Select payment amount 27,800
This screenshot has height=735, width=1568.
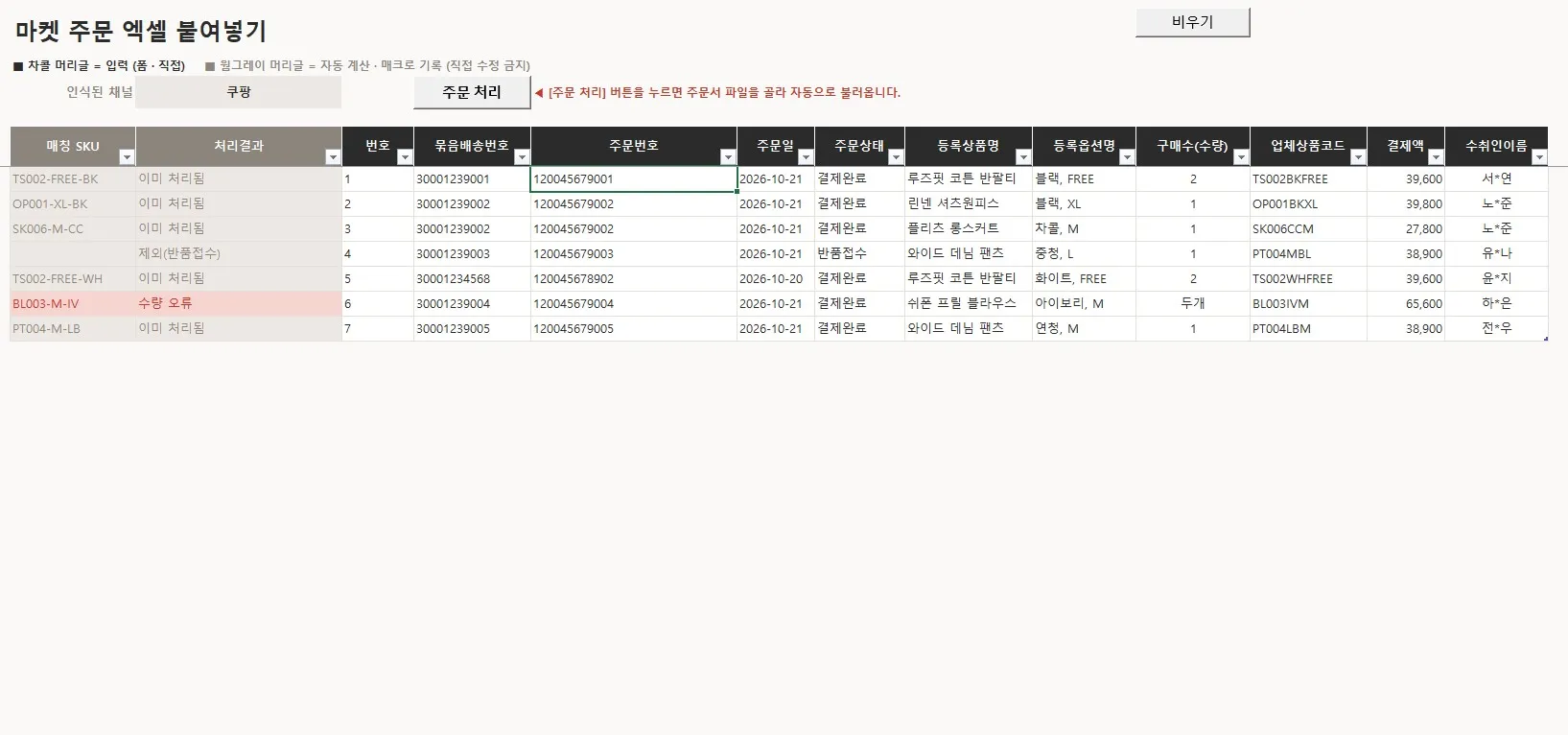pos(1406,229)
